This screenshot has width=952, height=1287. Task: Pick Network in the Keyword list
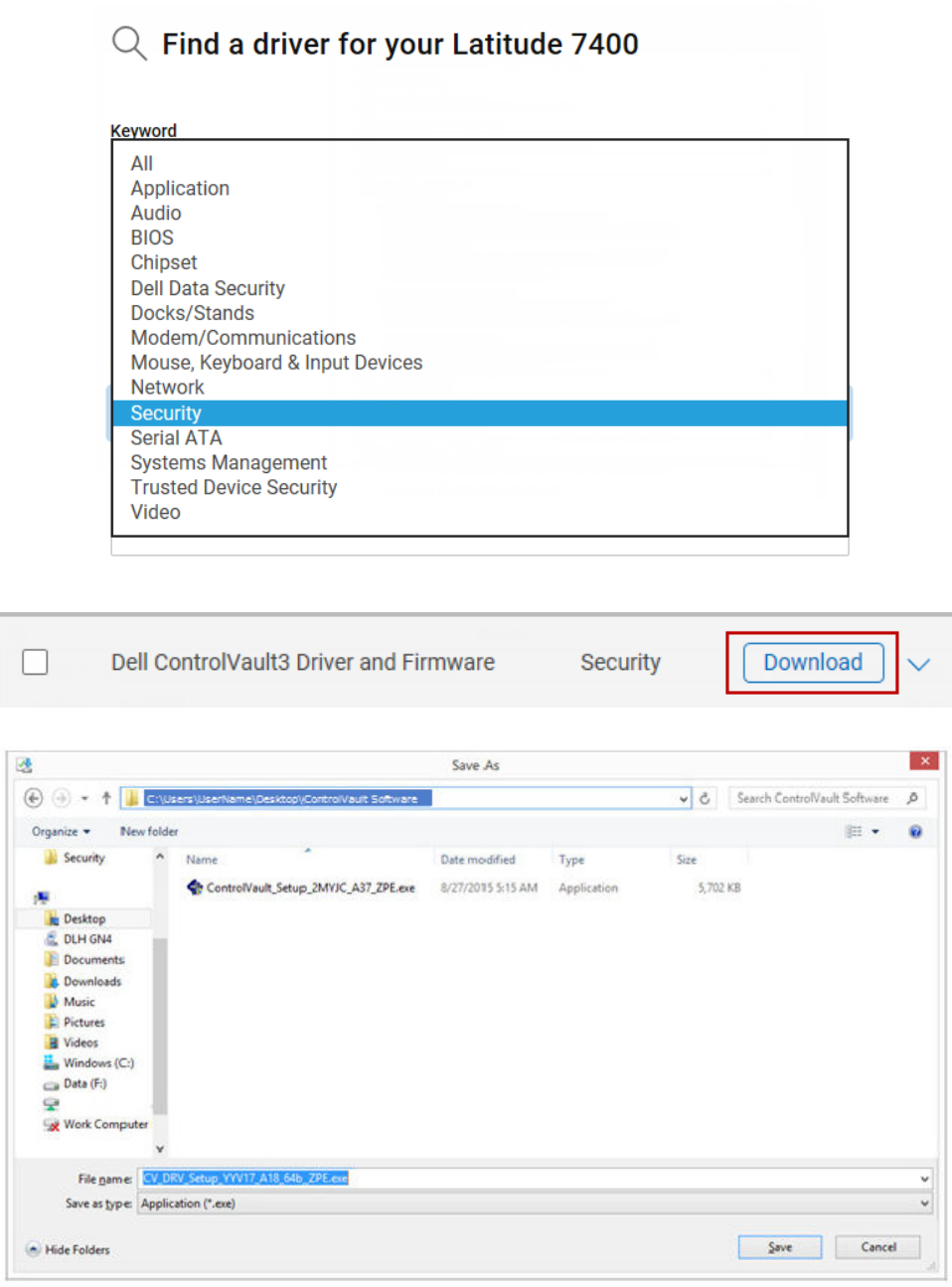(167, 388)
